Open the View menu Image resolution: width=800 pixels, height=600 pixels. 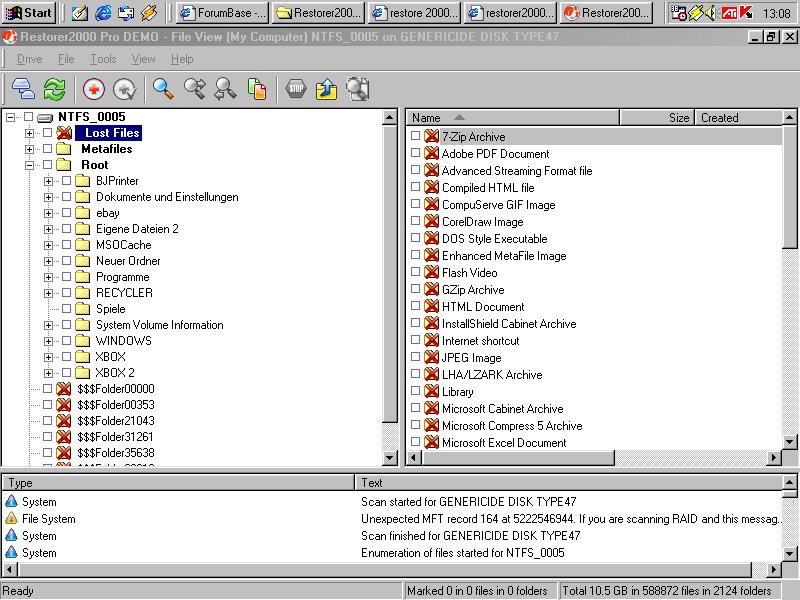(143, 59)
